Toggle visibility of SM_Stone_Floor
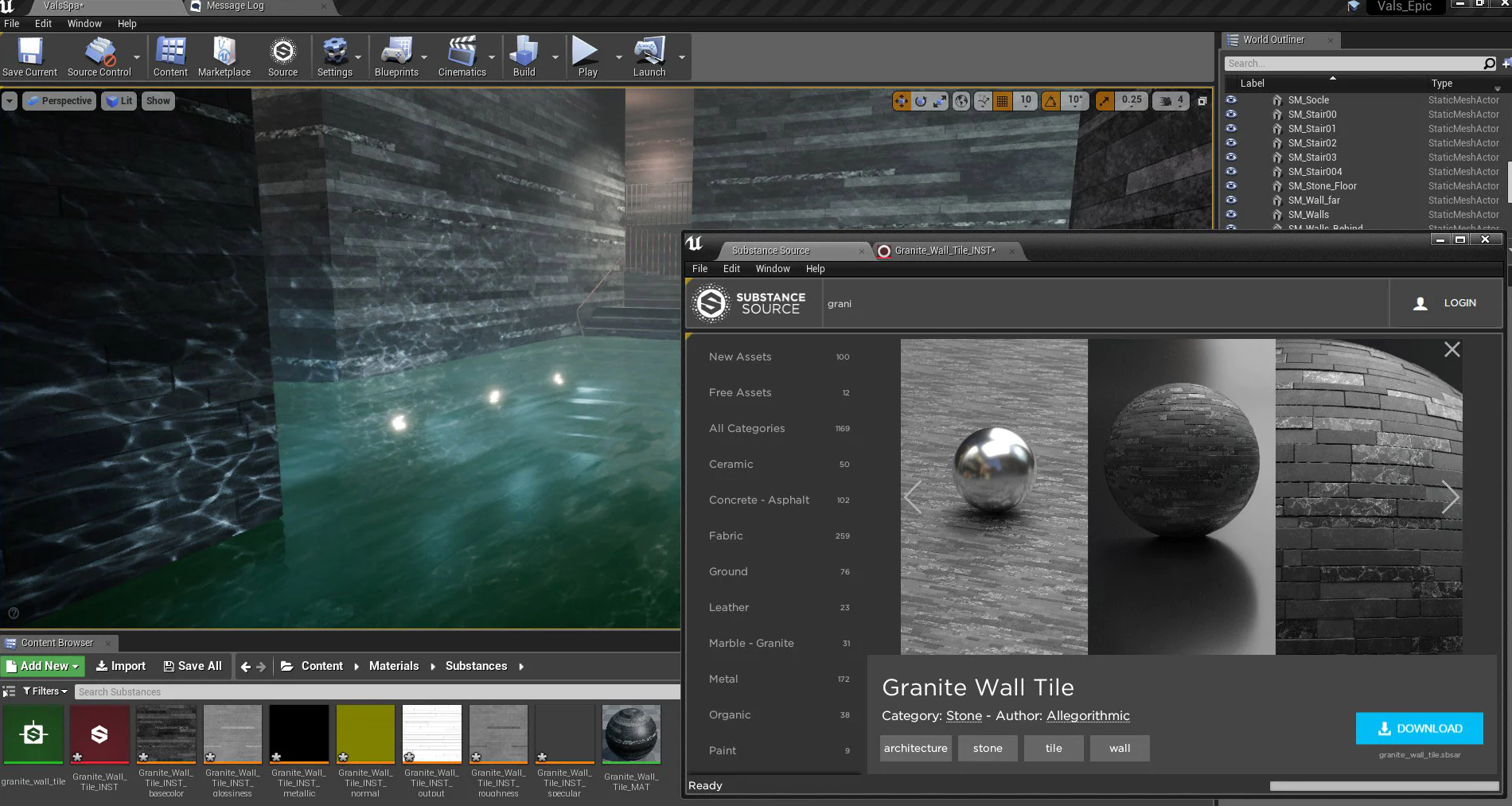 [1231, 186]
